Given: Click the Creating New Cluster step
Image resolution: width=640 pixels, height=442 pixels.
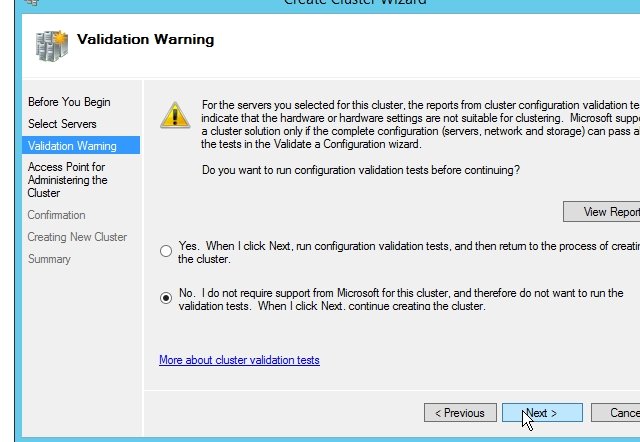Looking at the screenshot, I should 77,237.
